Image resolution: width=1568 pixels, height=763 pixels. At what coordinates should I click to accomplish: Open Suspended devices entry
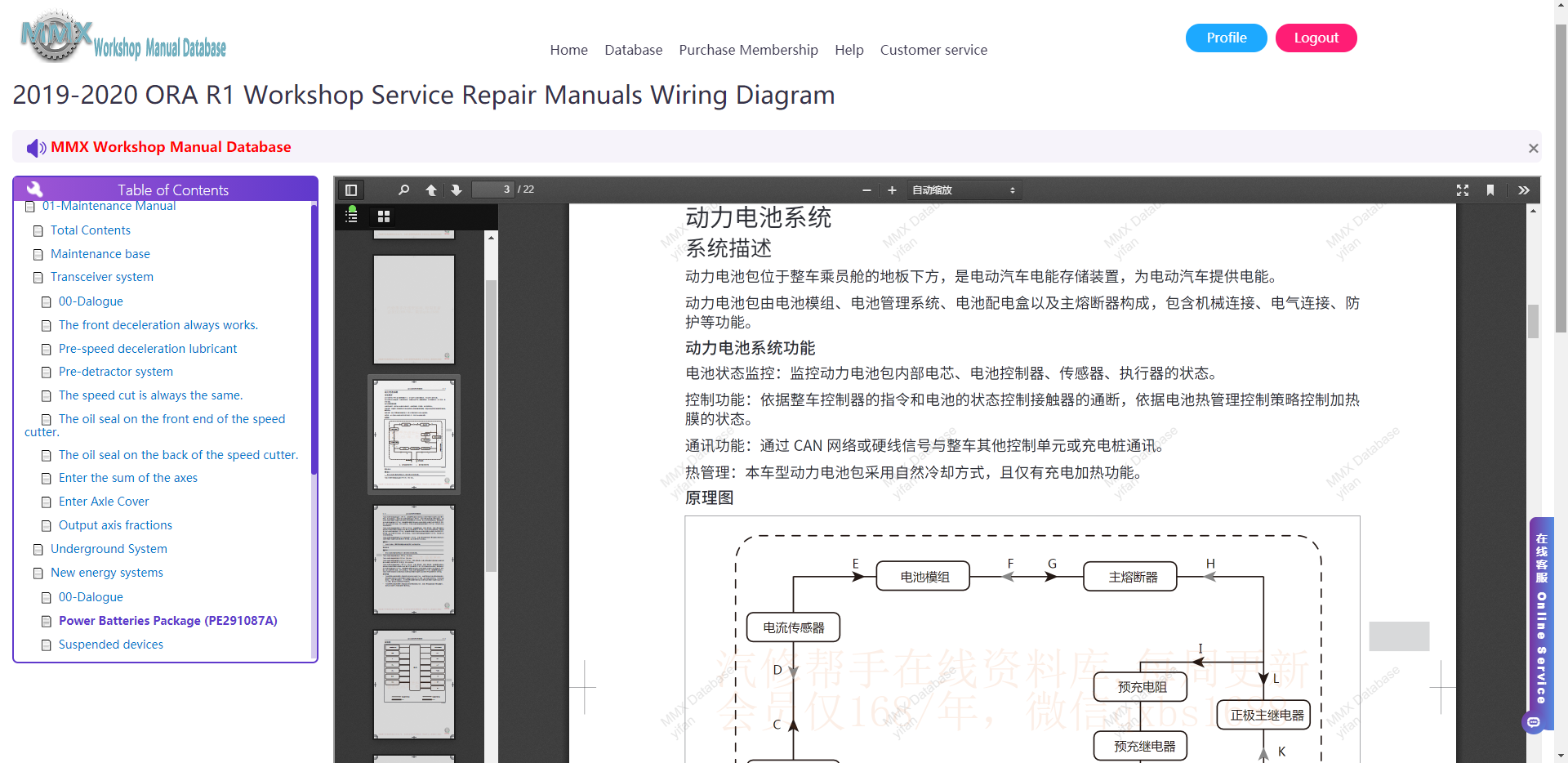(111, 645)
